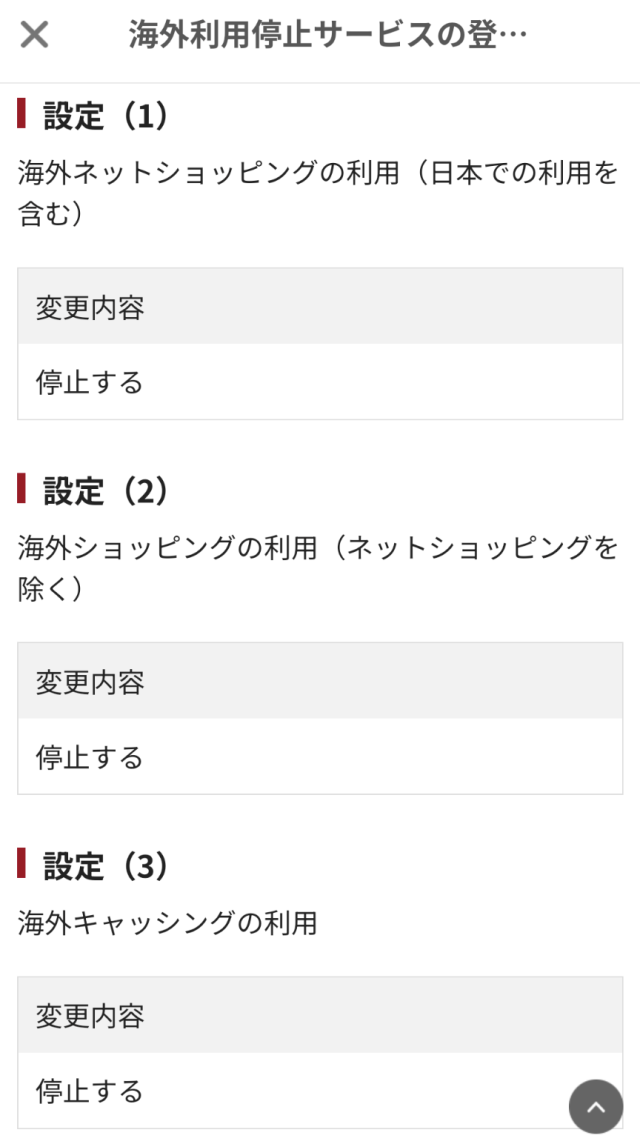Select the 設定（2） heading
This screenshot has height=1144, width=640.
pyautogui.click(x=106, y=491)
